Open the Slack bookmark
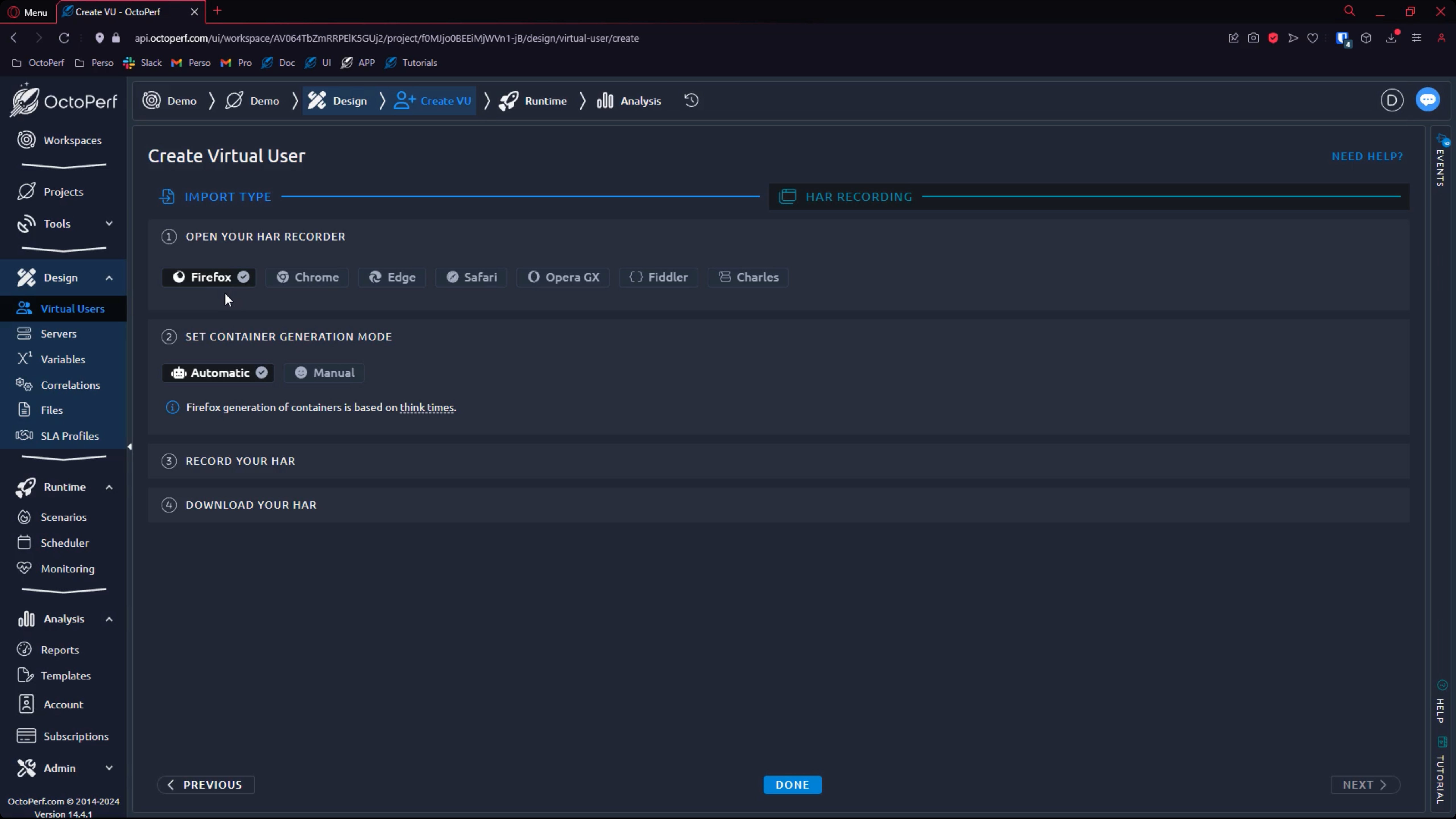Image resolution: width=1456 pixels, height=819 pixels. pyautogui.click(x=142, y=63)
